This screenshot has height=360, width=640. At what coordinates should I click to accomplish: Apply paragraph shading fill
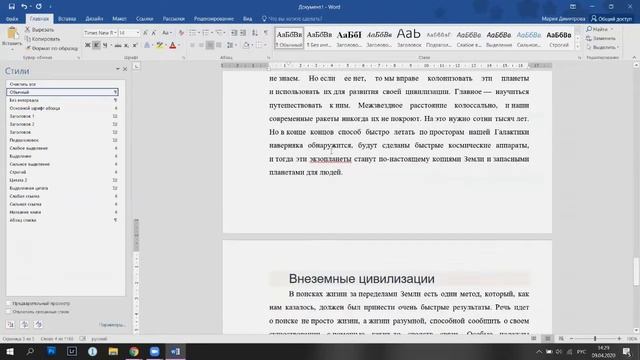(x=246, y=45)
